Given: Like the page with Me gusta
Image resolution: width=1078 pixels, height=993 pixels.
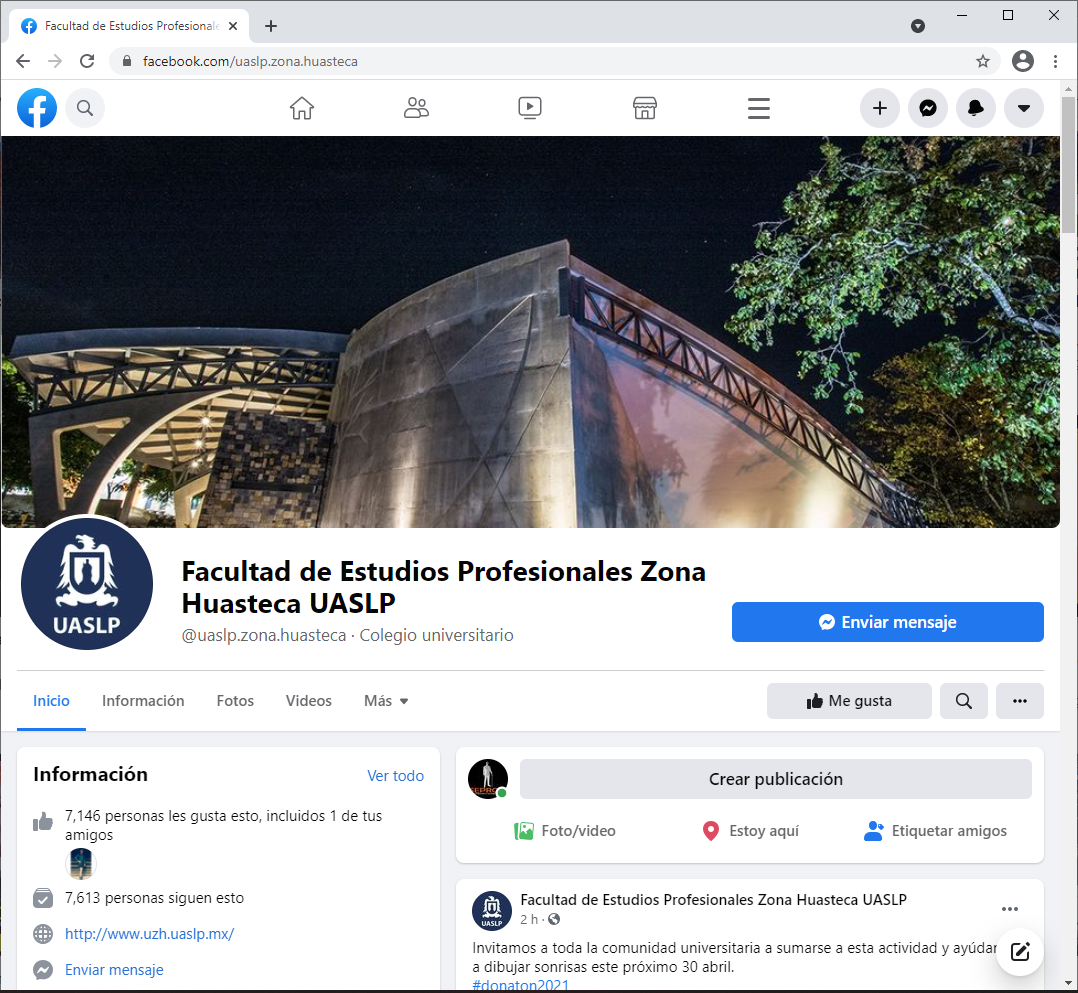Looking at the screenshot, I should [x=849, y=701].
